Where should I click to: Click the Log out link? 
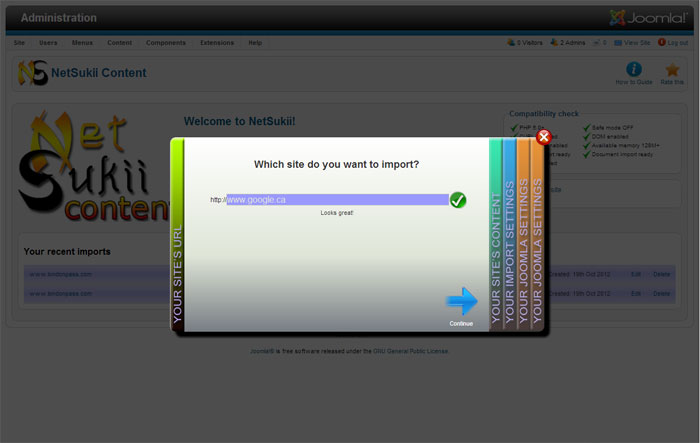[673, 42]
